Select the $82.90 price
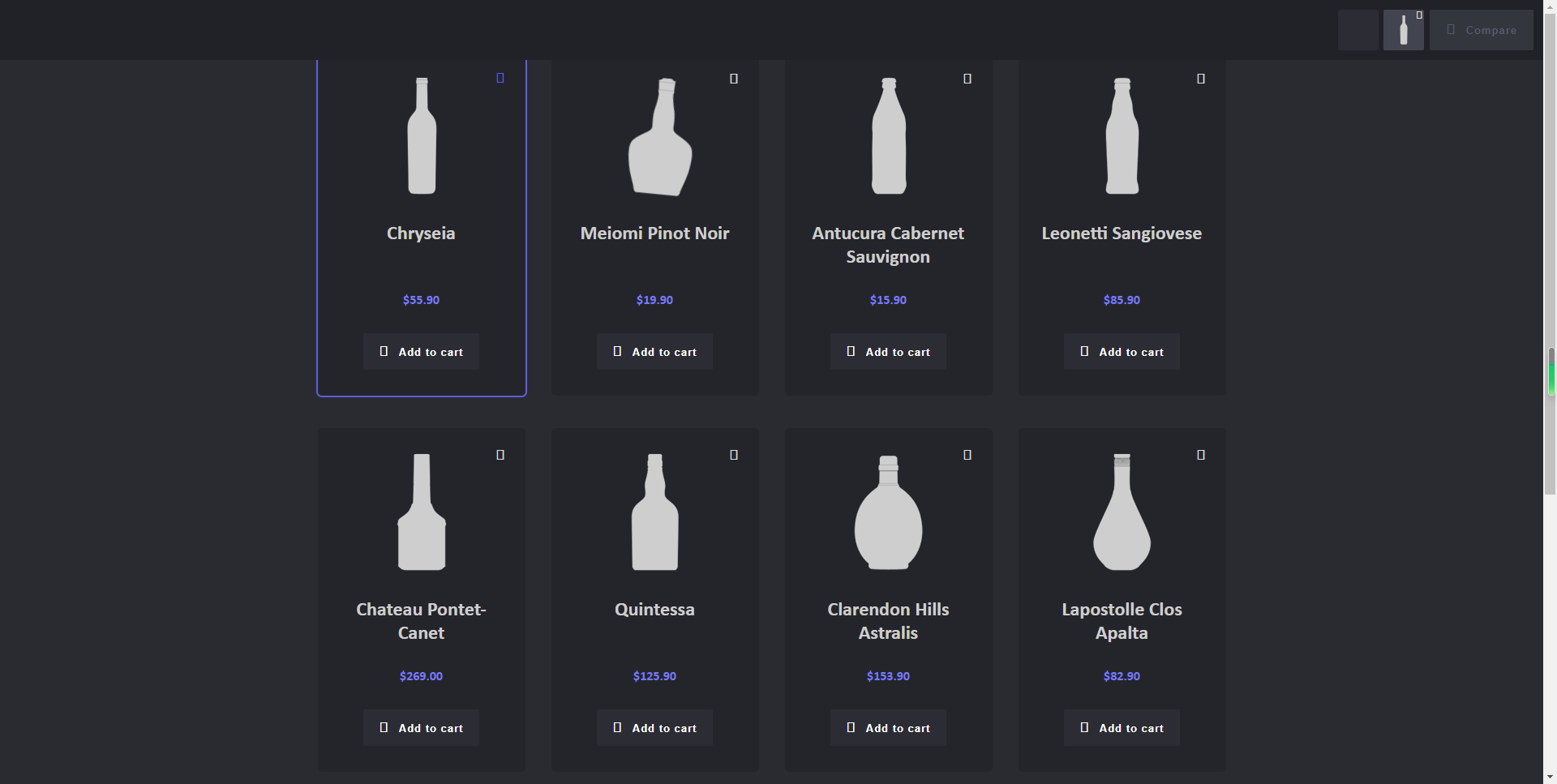1557x784 pixels. 1122,676
